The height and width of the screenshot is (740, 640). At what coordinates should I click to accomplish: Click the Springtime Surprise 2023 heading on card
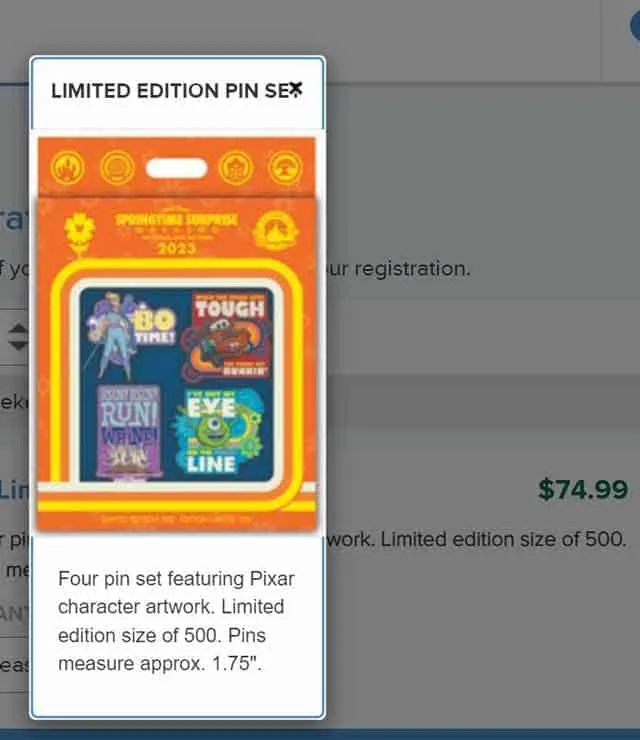pos(177,233)
